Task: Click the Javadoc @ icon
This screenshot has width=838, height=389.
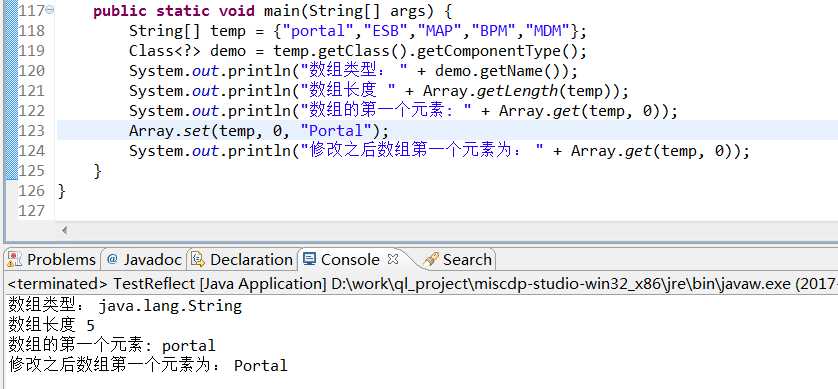Action: coord(112,259)
